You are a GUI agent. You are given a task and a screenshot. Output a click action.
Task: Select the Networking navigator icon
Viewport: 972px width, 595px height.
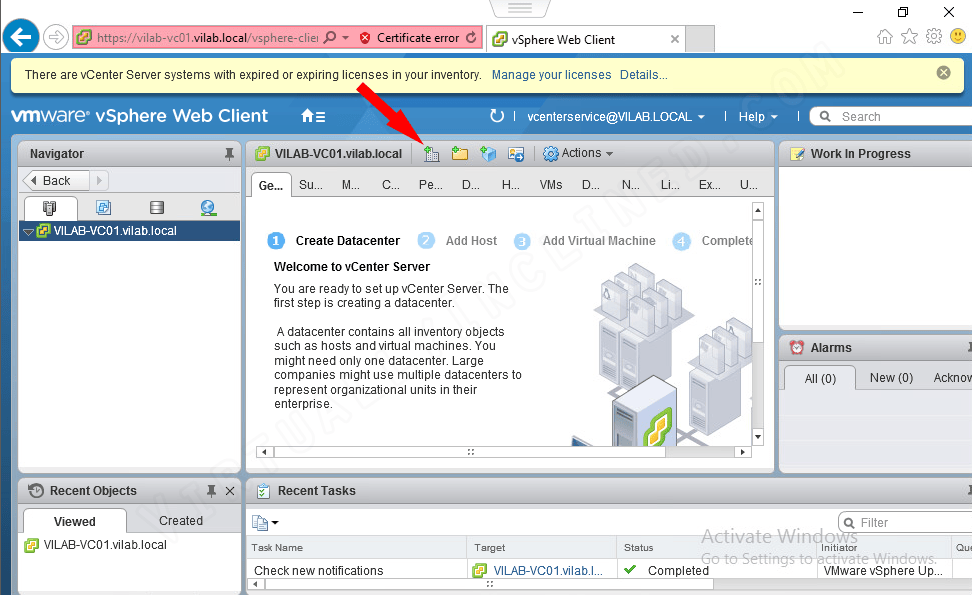208,208
